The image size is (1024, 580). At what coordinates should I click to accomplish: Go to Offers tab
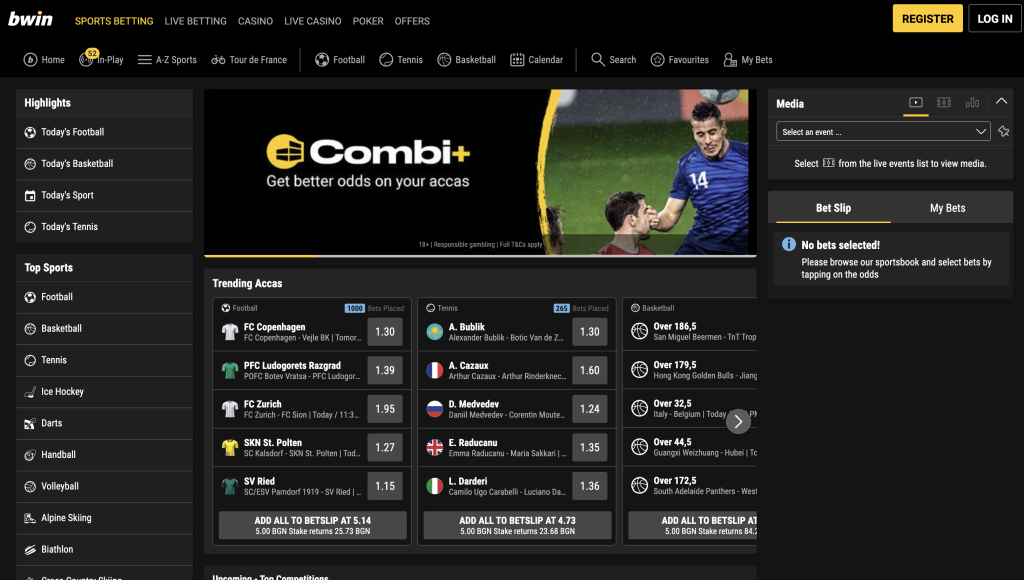coord(412,21)
